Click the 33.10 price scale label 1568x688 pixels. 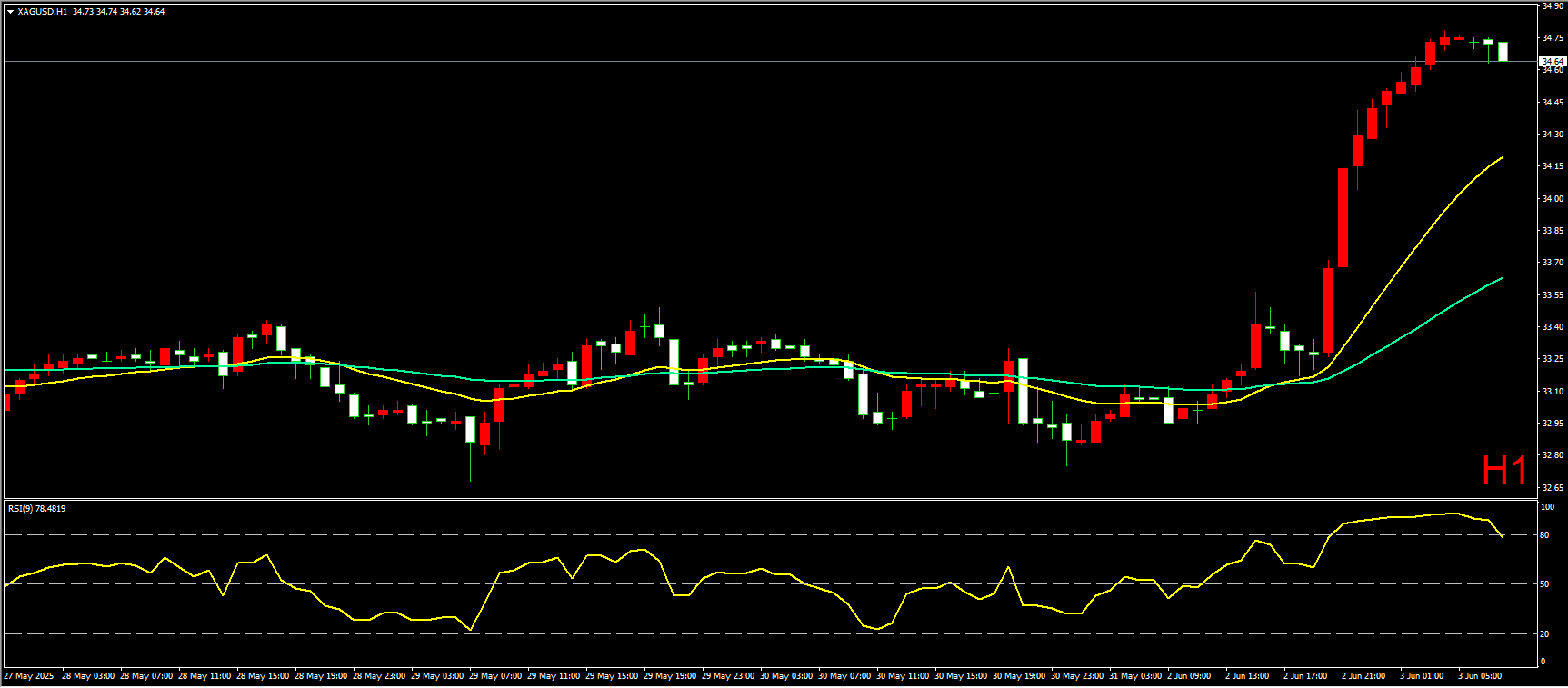point(1553,392)
